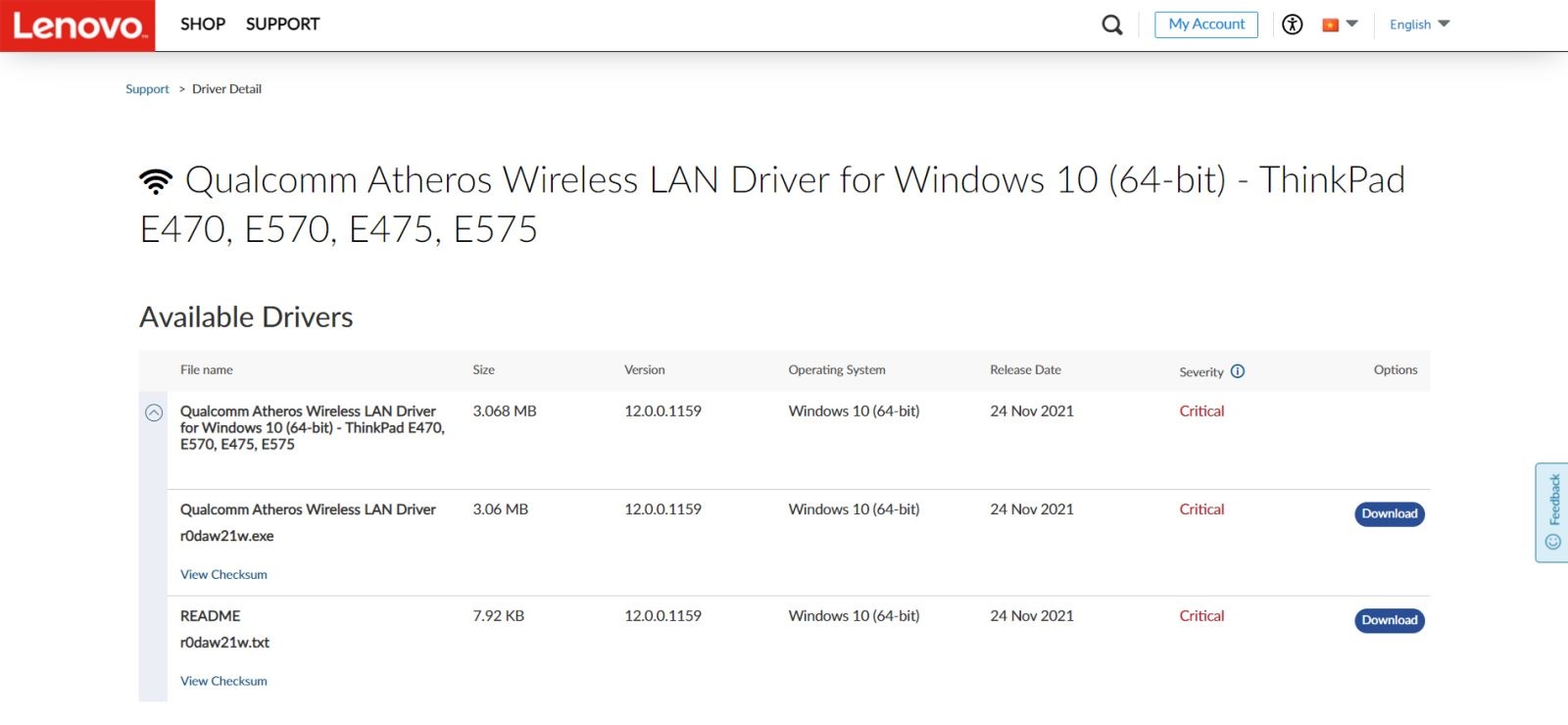Open the English language dropdown
The image size is (1568, 725).
pos(1419,24)
